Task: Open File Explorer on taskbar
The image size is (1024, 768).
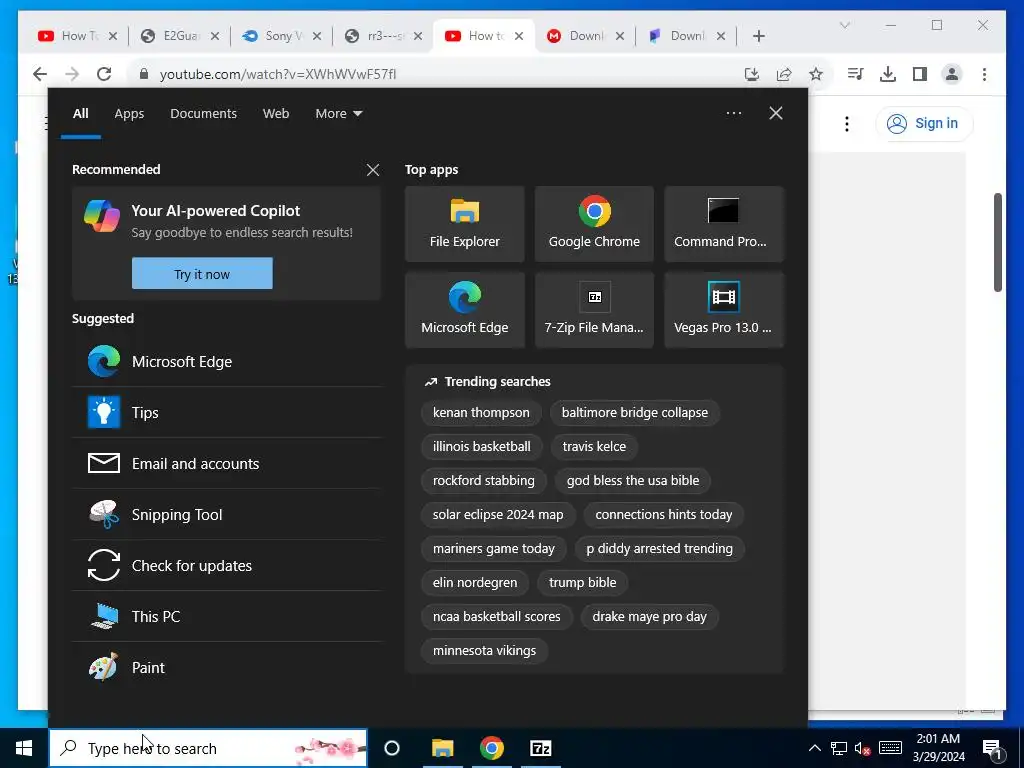Action: (x=442, y=748)
